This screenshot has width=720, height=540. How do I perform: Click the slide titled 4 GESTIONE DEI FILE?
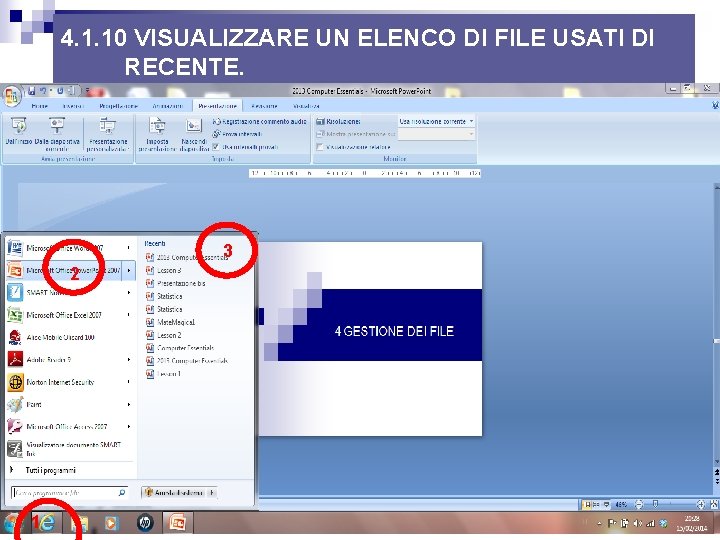click(x=370, y=339)
